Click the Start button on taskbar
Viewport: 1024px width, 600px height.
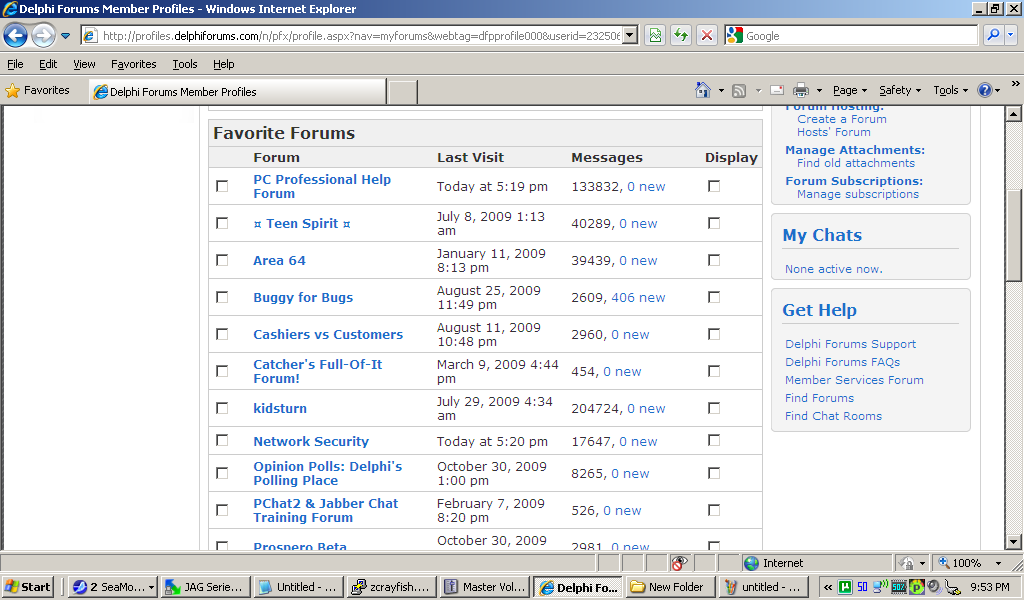pos(28,587)
